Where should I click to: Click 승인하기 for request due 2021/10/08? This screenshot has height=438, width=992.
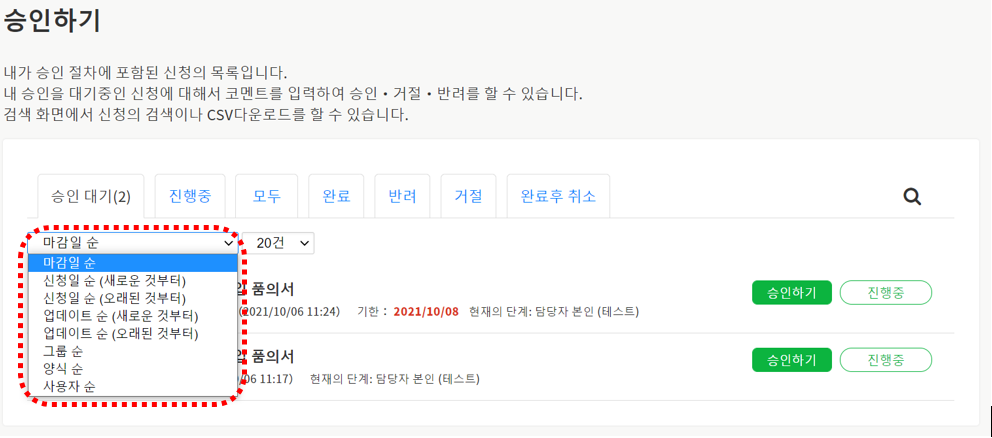point(791,292)
